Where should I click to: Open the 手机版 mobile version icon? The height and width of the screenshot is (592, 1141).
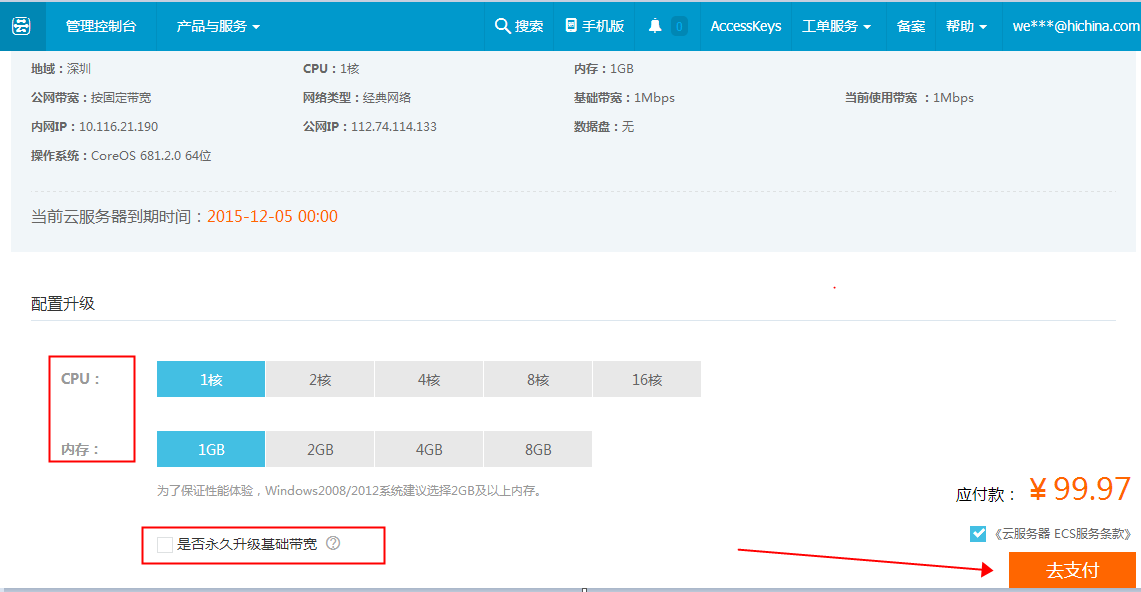(x=571, y=26)
